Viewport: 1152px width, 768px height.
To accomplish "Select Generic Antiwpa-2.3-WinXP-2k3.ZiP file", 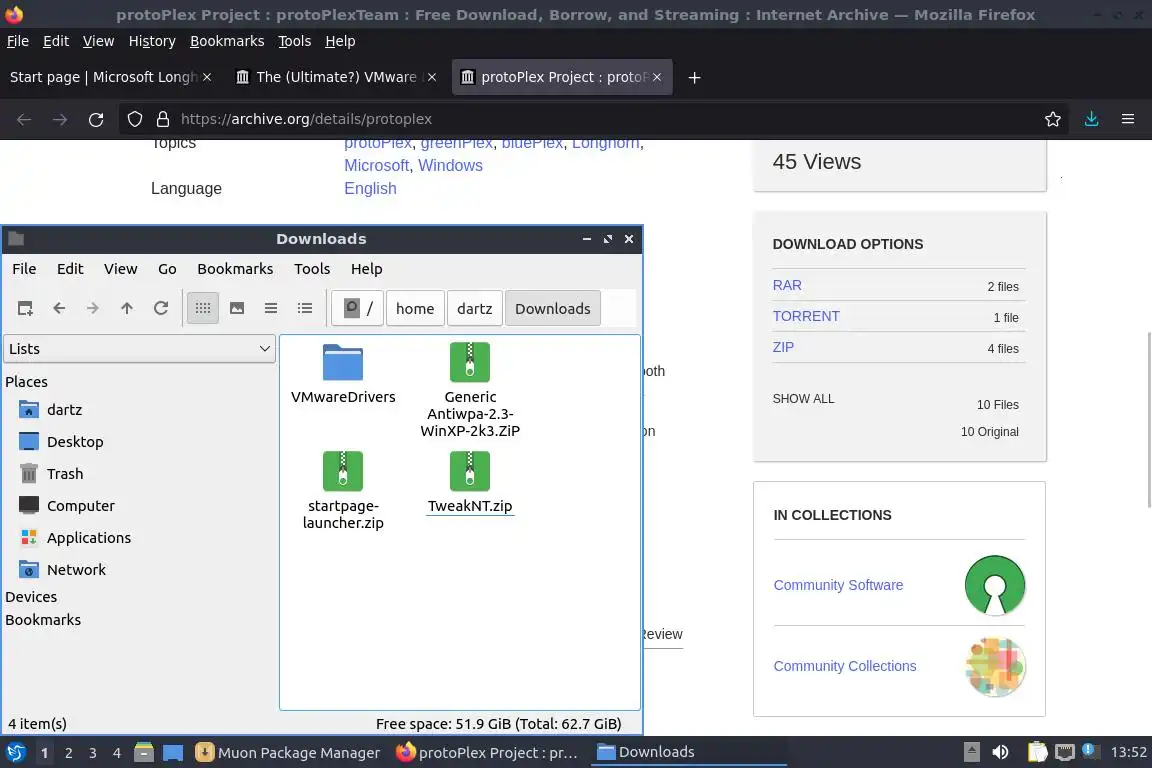I will 470,390.
